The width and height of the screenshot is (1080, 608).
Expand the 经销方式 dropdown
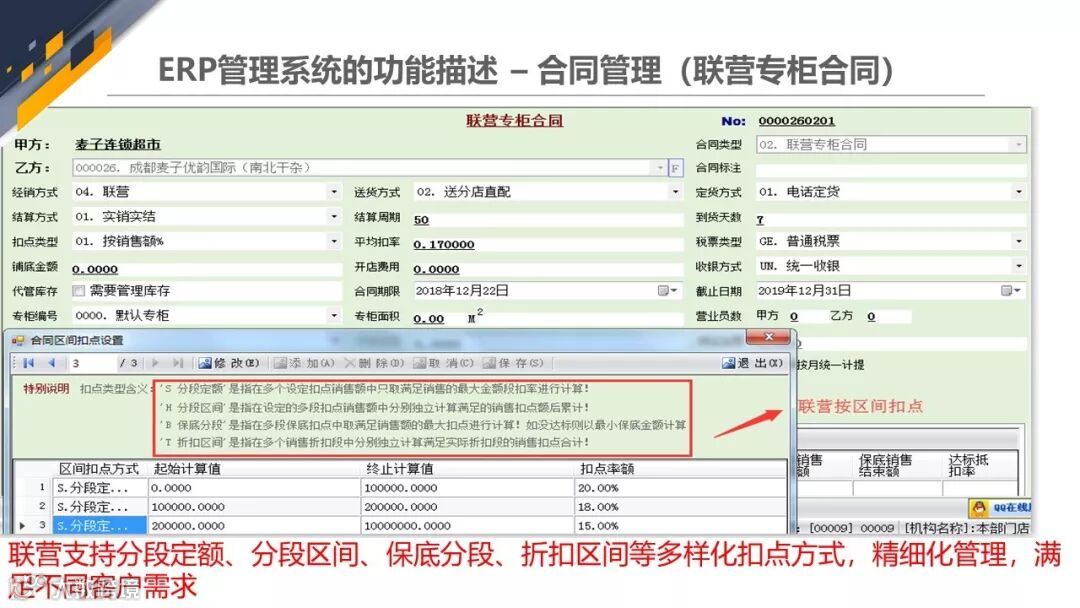[333, 192]
